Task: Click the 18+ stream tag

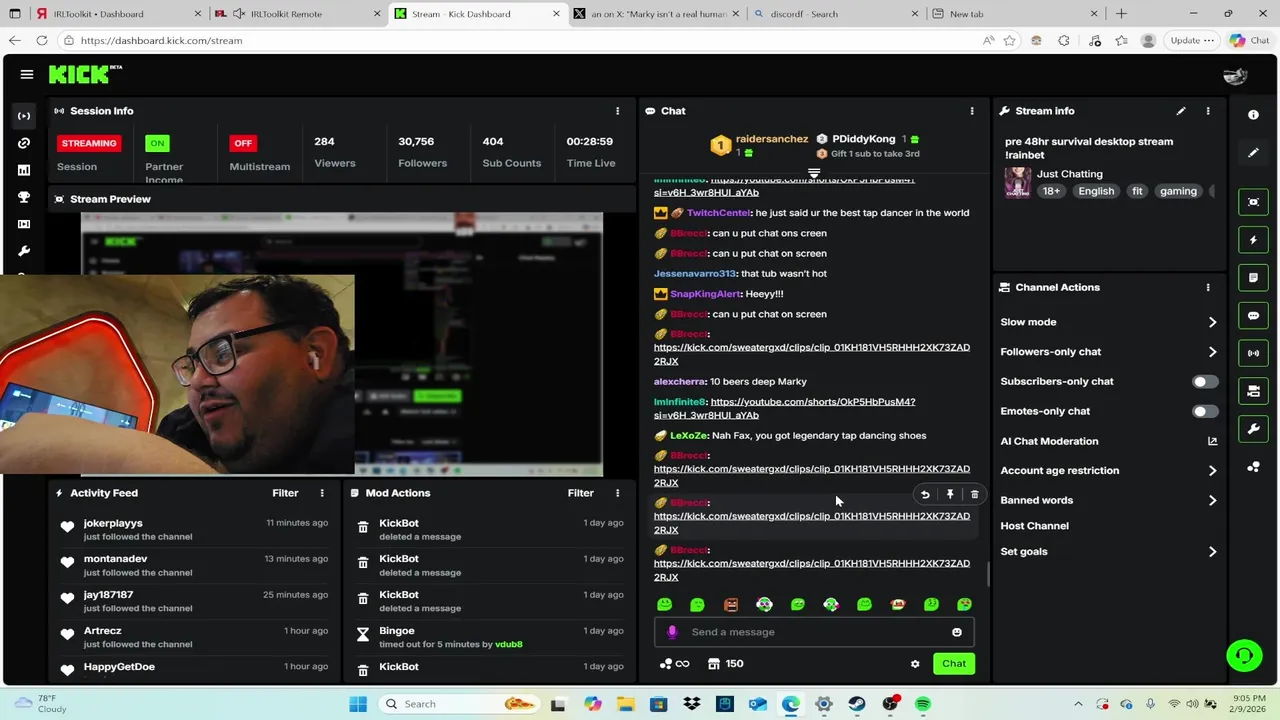Action: pos(1051,191)
